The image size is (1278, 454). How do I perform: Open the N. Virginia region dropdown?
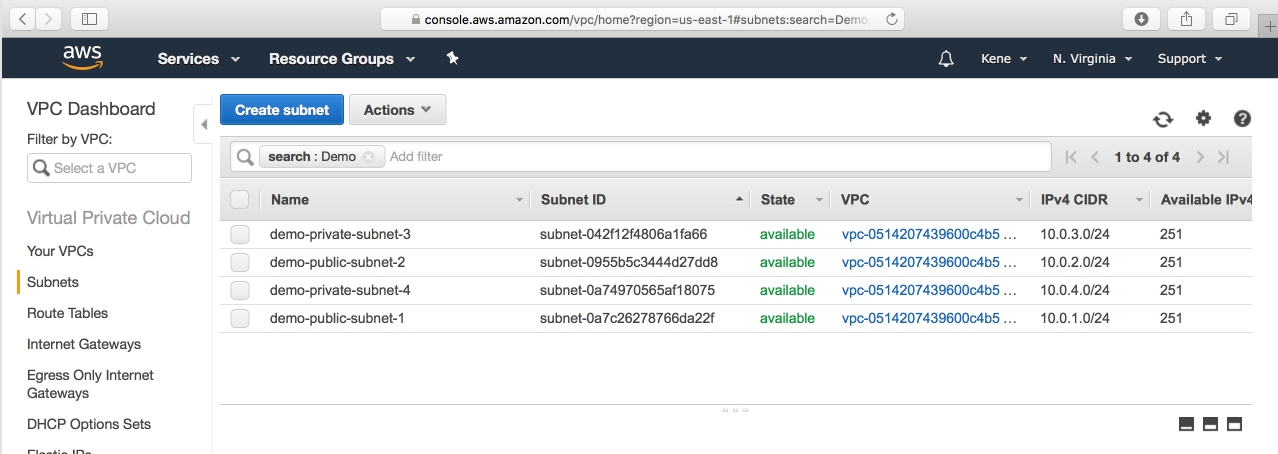pos(1092,59)
